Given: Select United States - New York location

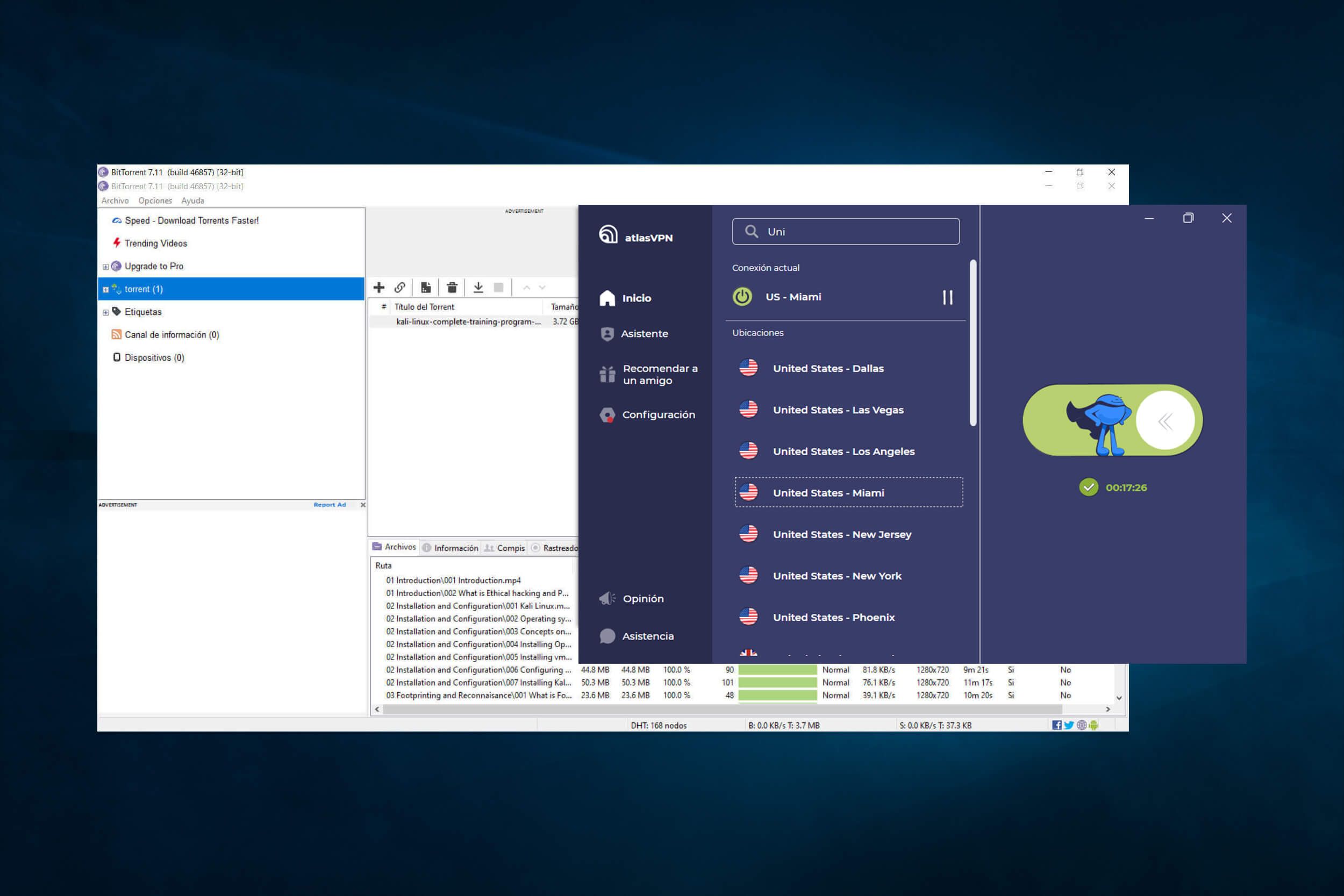Looking at the screenshot, I should click(x=848, y=576).
